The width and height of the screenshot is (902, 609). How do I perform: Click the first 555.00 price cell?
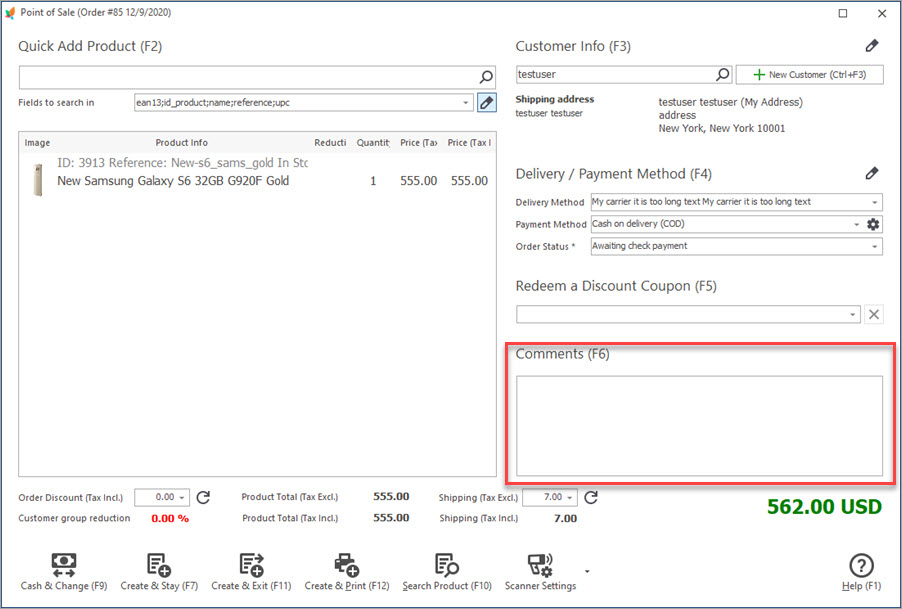(419, 181)
